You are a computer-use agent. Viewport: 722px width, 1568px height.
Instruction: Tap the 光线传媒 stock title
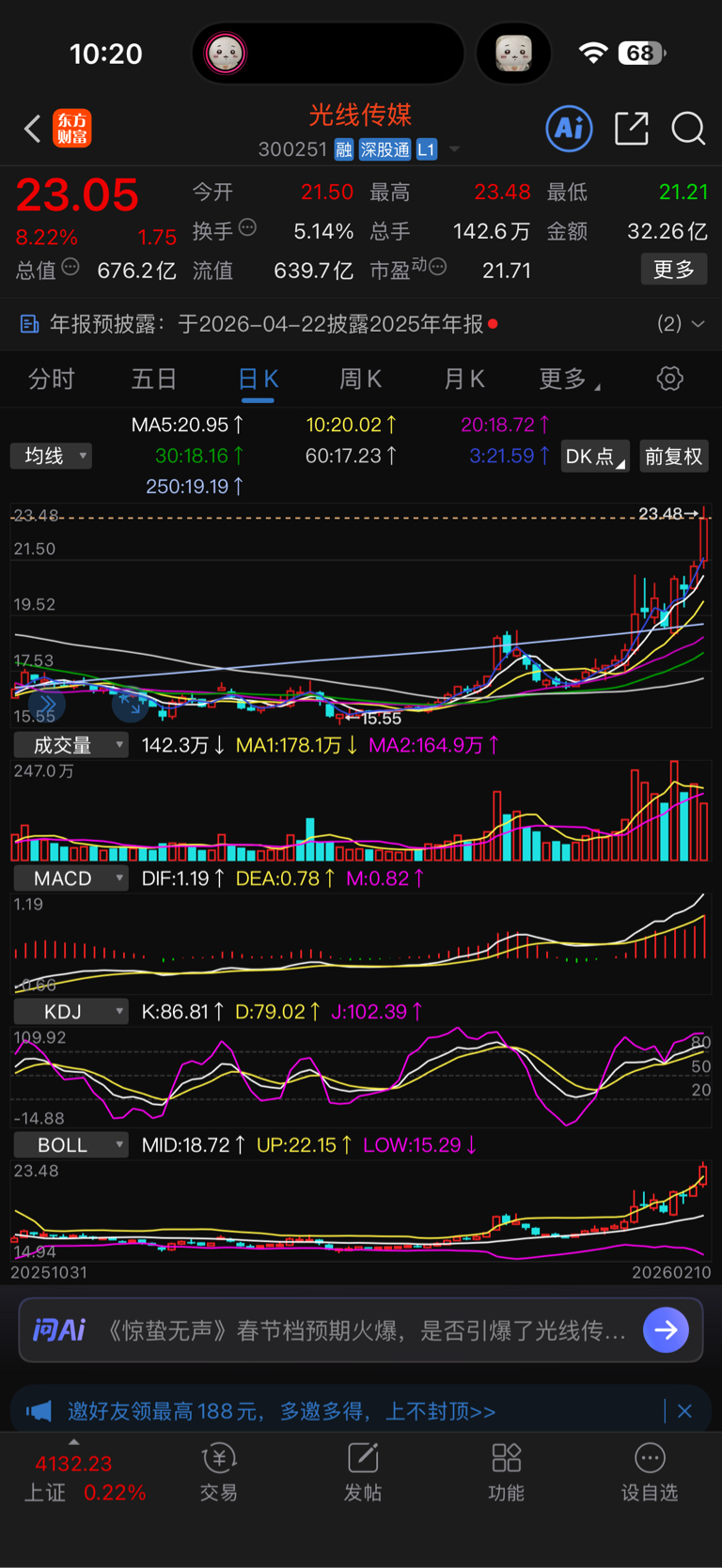(361, 115)
